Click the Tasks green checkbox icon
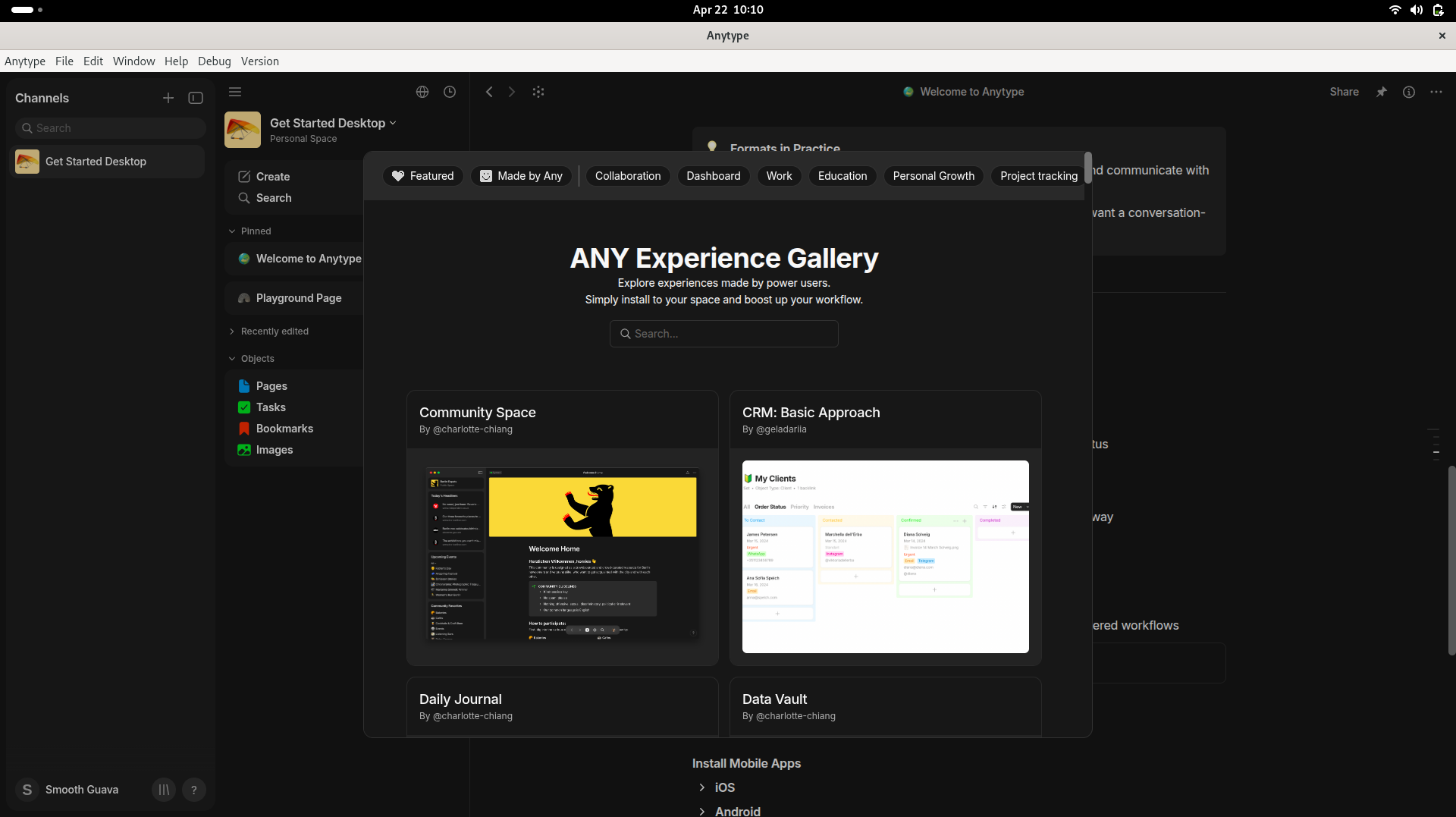Image resolution: width=1456 pixels, height=817 pixels. click(244, 407)
